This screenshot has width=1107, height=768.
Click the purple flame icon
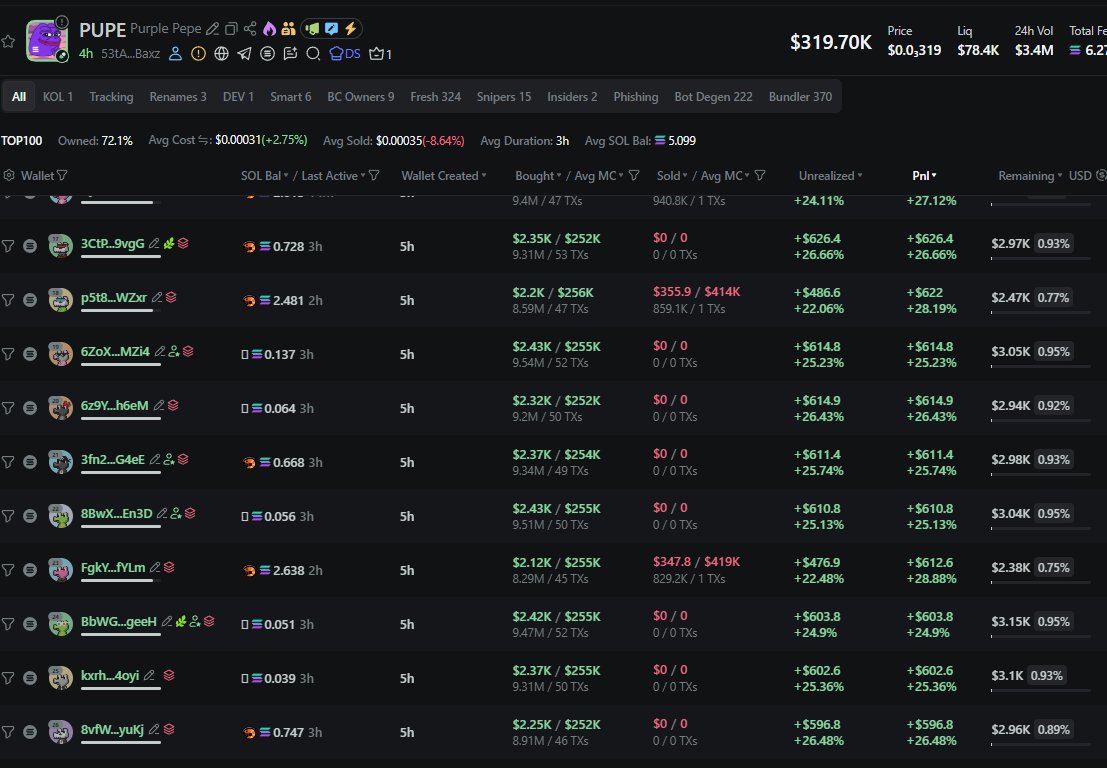click(x=269, y=29)
